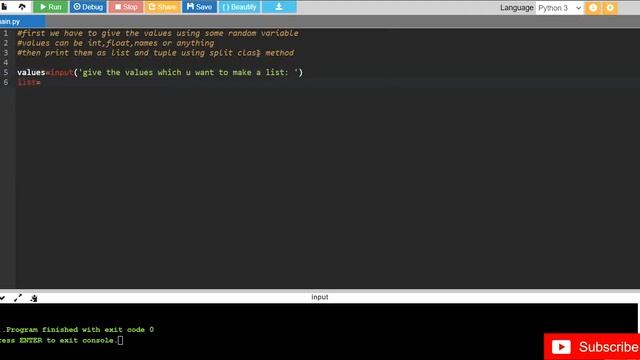Run the program with the Run button
The image size is (640, 360).
[x=51, y=7]
